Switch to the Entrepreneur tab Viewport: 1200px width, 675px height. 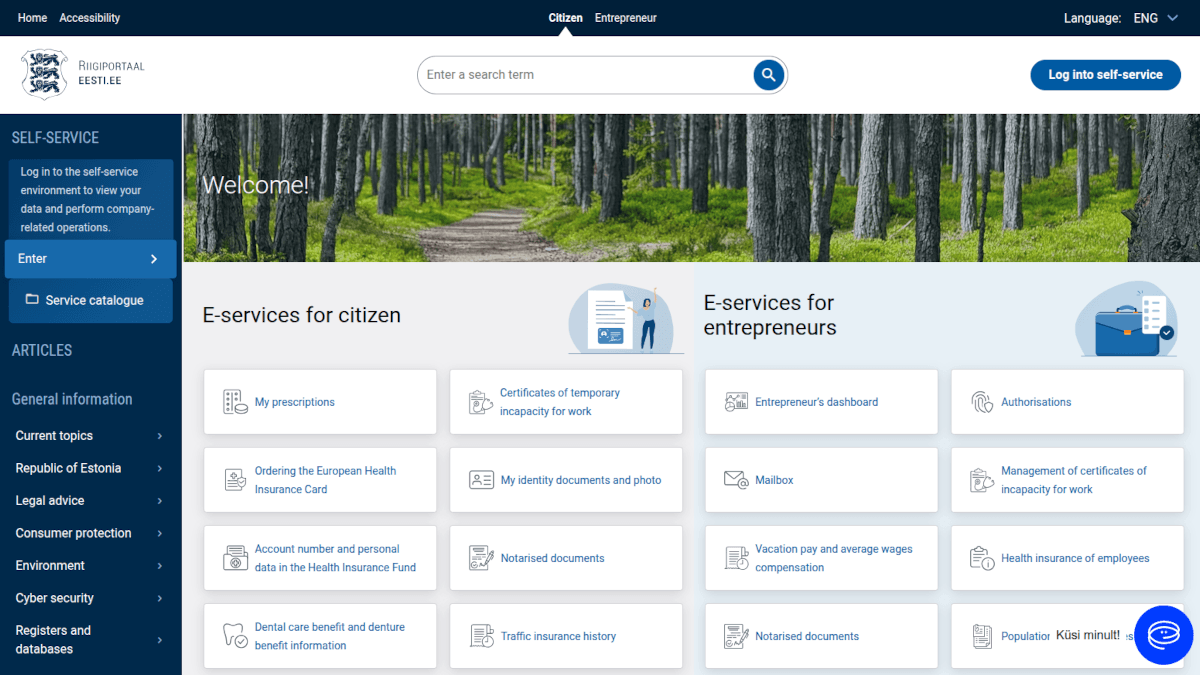(626, 18)
